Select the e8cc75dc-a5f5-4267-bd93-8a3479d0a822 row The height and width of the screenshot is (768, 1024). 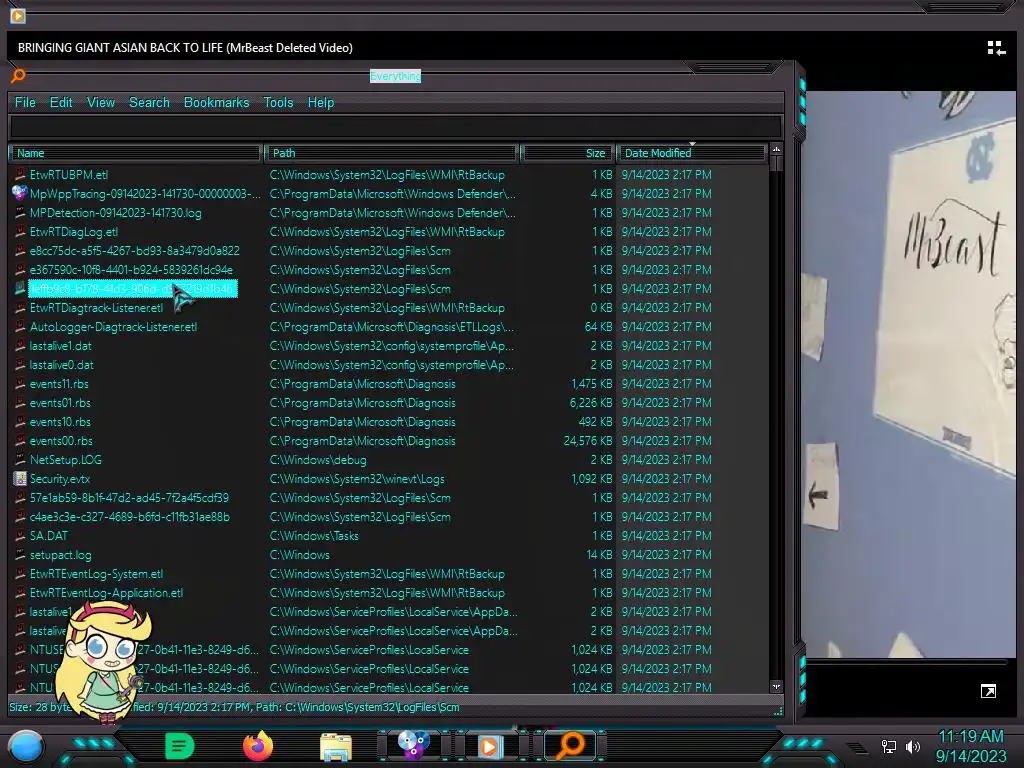389,250
